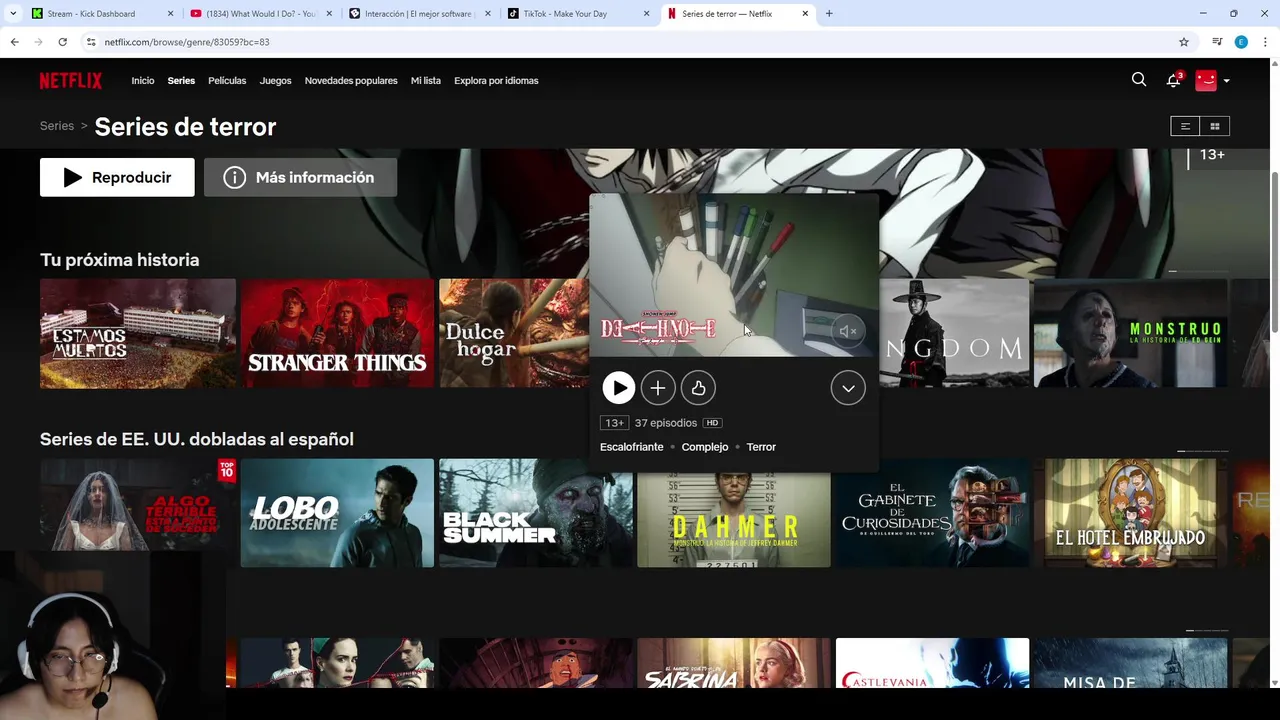The image size is (1280, 720).
Task: Click the page vertical scrollbar
Action: point(1274,252)
